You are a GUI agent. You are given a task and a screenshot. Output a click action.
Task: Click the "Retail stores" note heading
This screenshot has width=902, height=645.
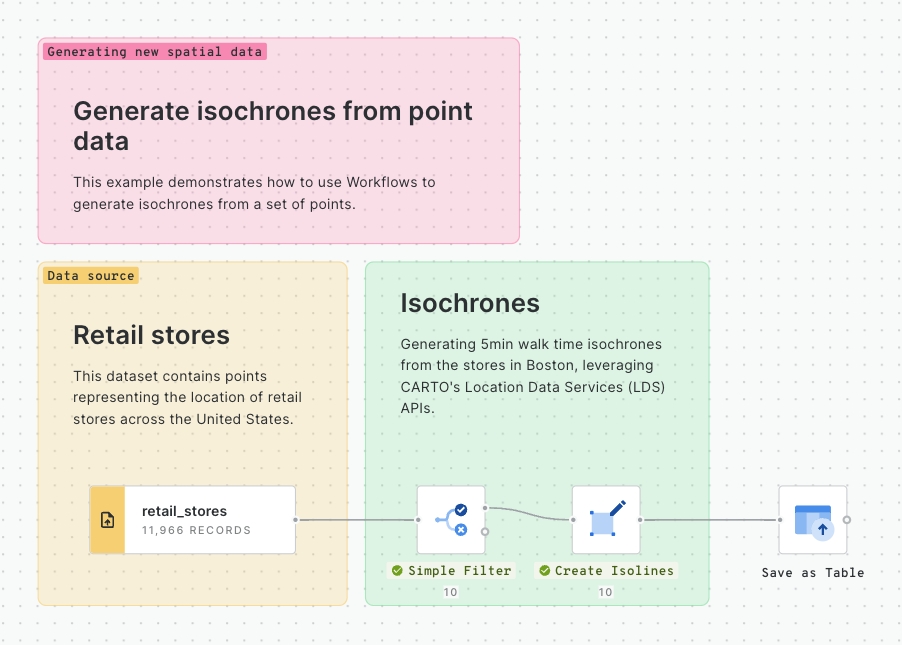[151, 335]
